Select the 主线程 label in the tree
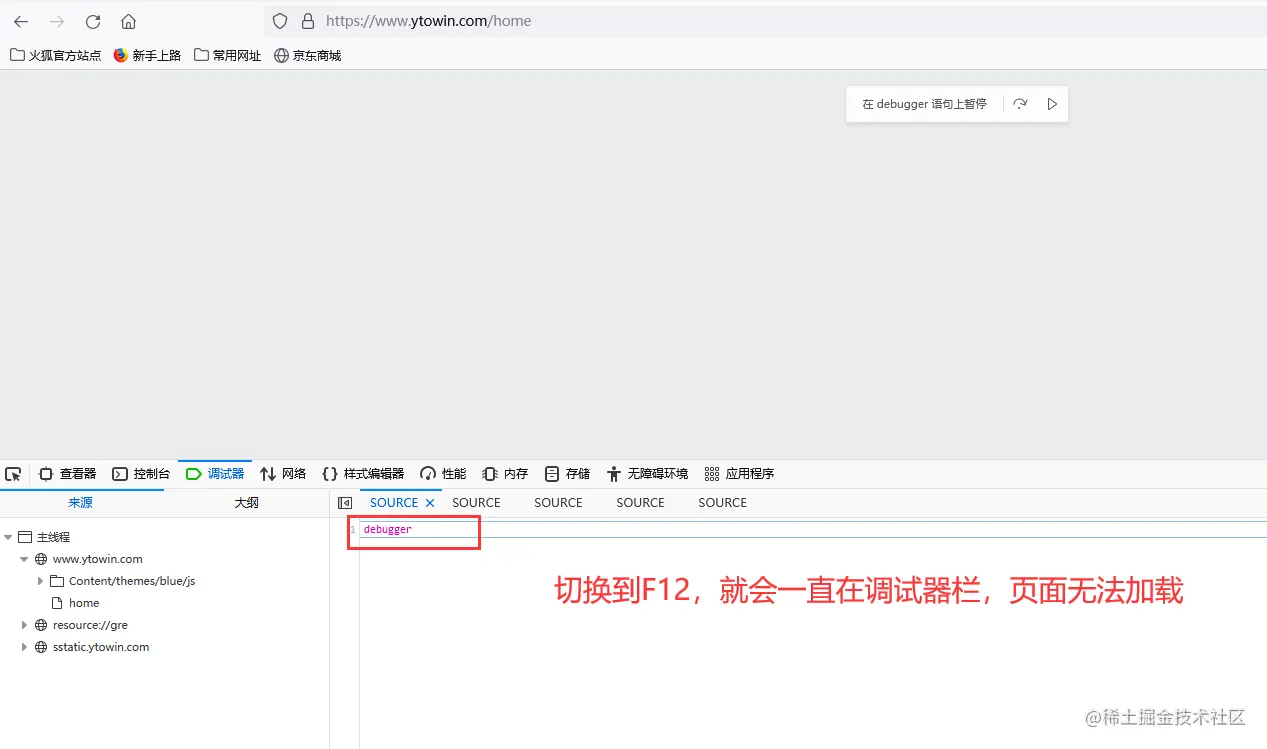The height and width of the screenshot is (749, 1267). point(54,537)
